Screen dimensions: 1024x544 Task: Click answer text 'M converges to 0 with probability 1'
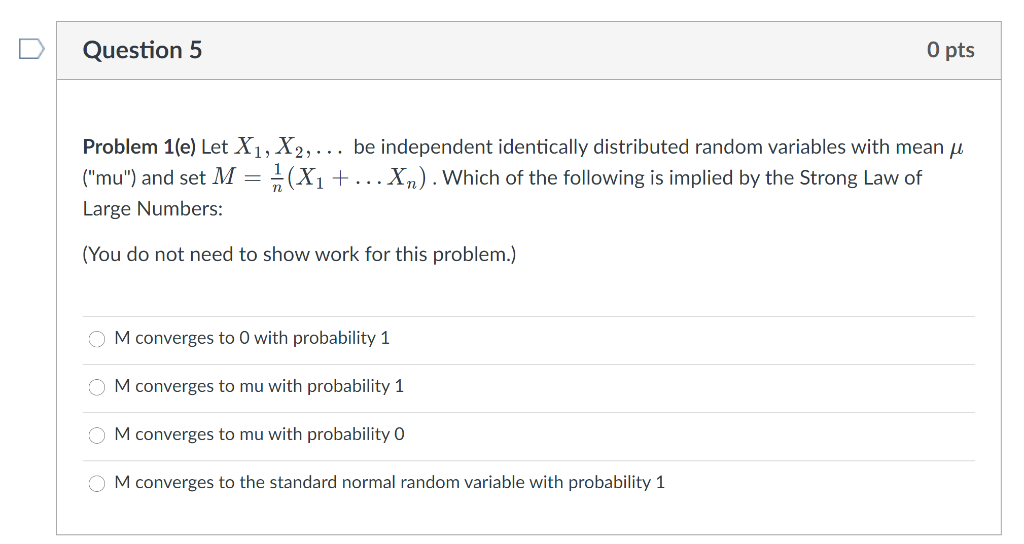(251, 338)
